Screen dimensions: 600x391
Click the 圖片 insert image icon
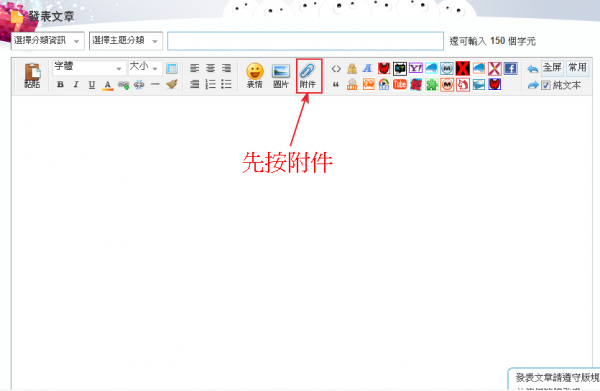tap(281, 75)
